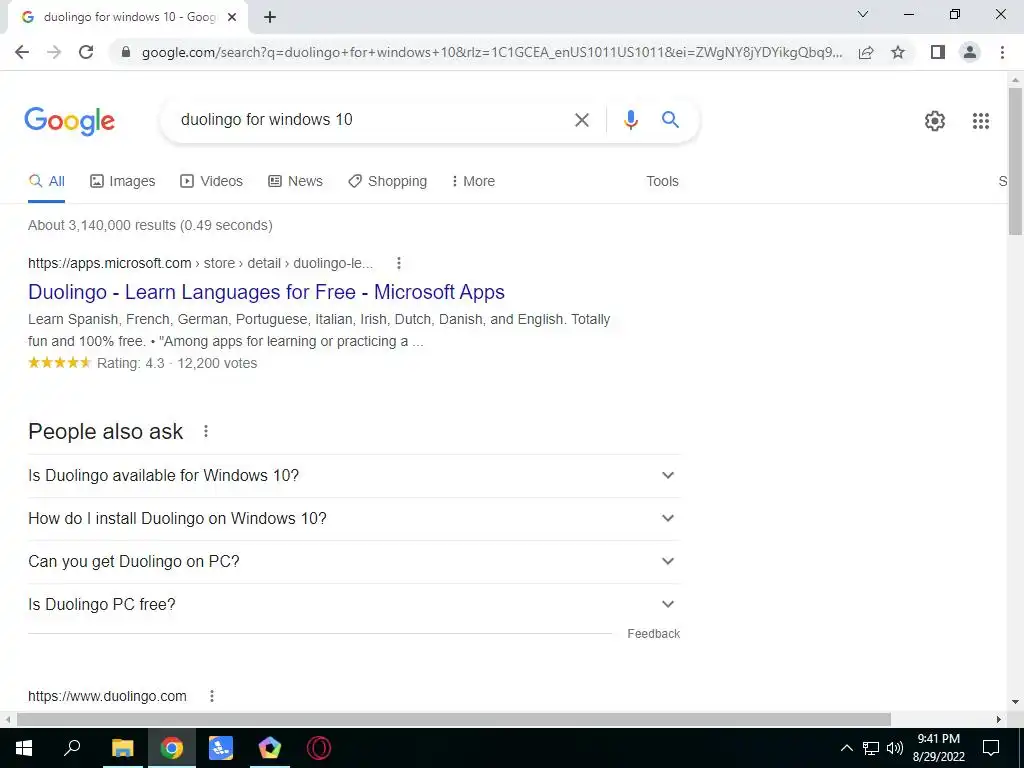1024x768 pixels.
Task: Open File Explorer from the taskbar
Action: click(x=122, y=748)
